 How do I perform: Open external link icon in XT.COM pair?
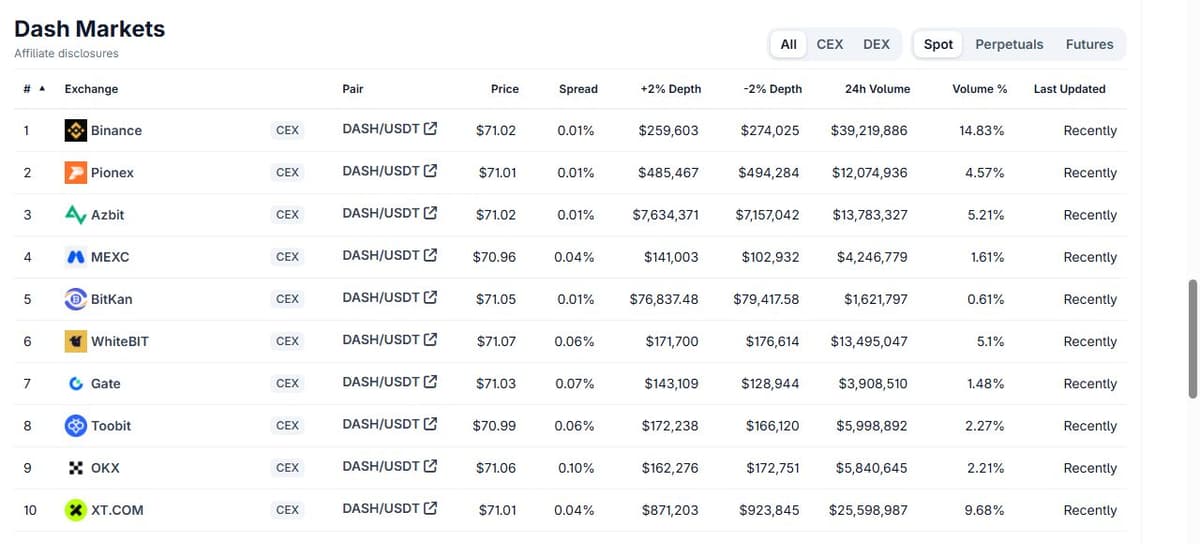pyautogui.click(x=431, y=508)
